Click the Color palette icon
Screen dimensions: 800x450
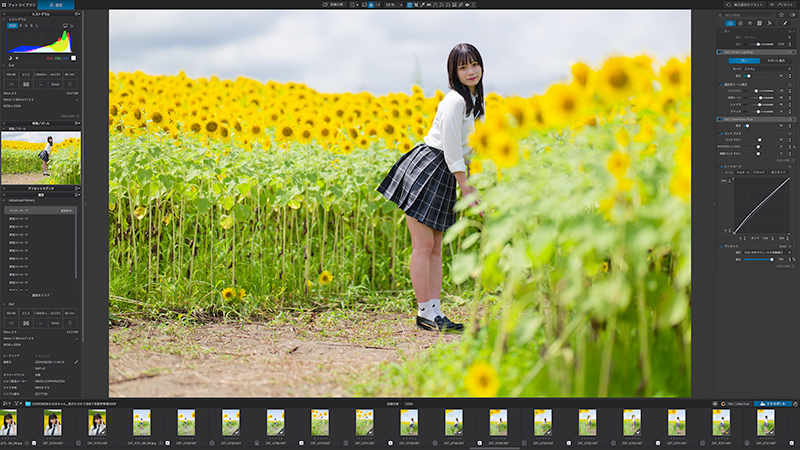(741, 22)
